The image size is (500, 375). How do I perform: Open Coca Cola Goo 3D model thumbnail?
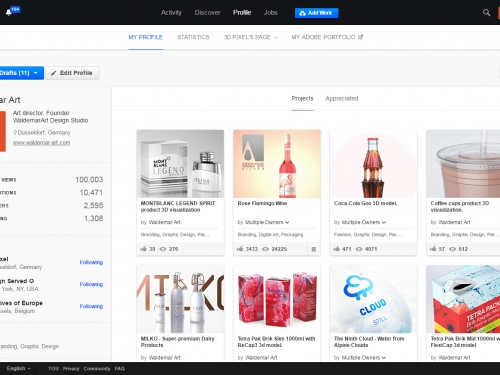pos(373,164)
